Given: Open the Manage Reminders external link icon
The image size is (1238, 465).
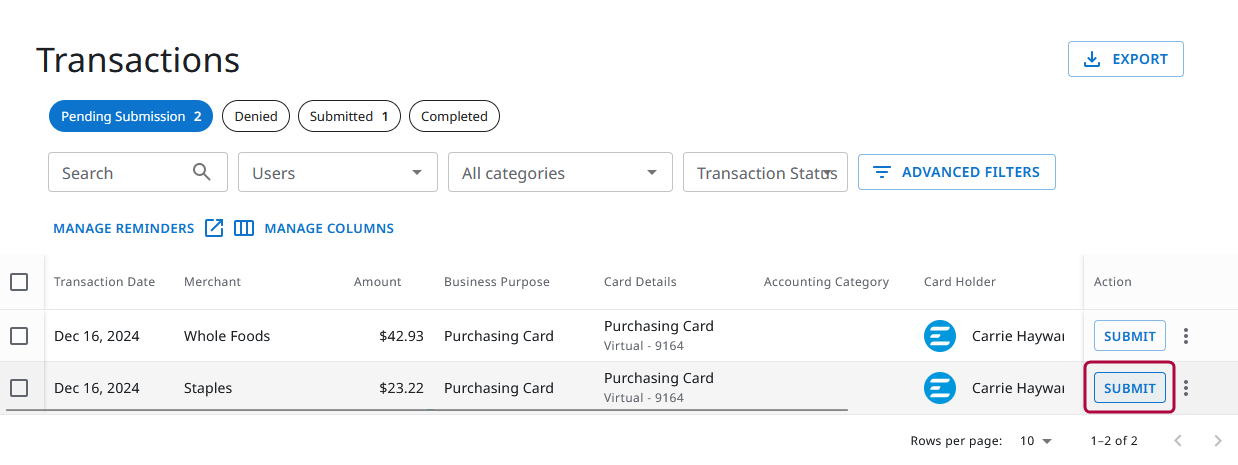Looking at the screenshot, I should pyautogui.click(x=214, y=228).
